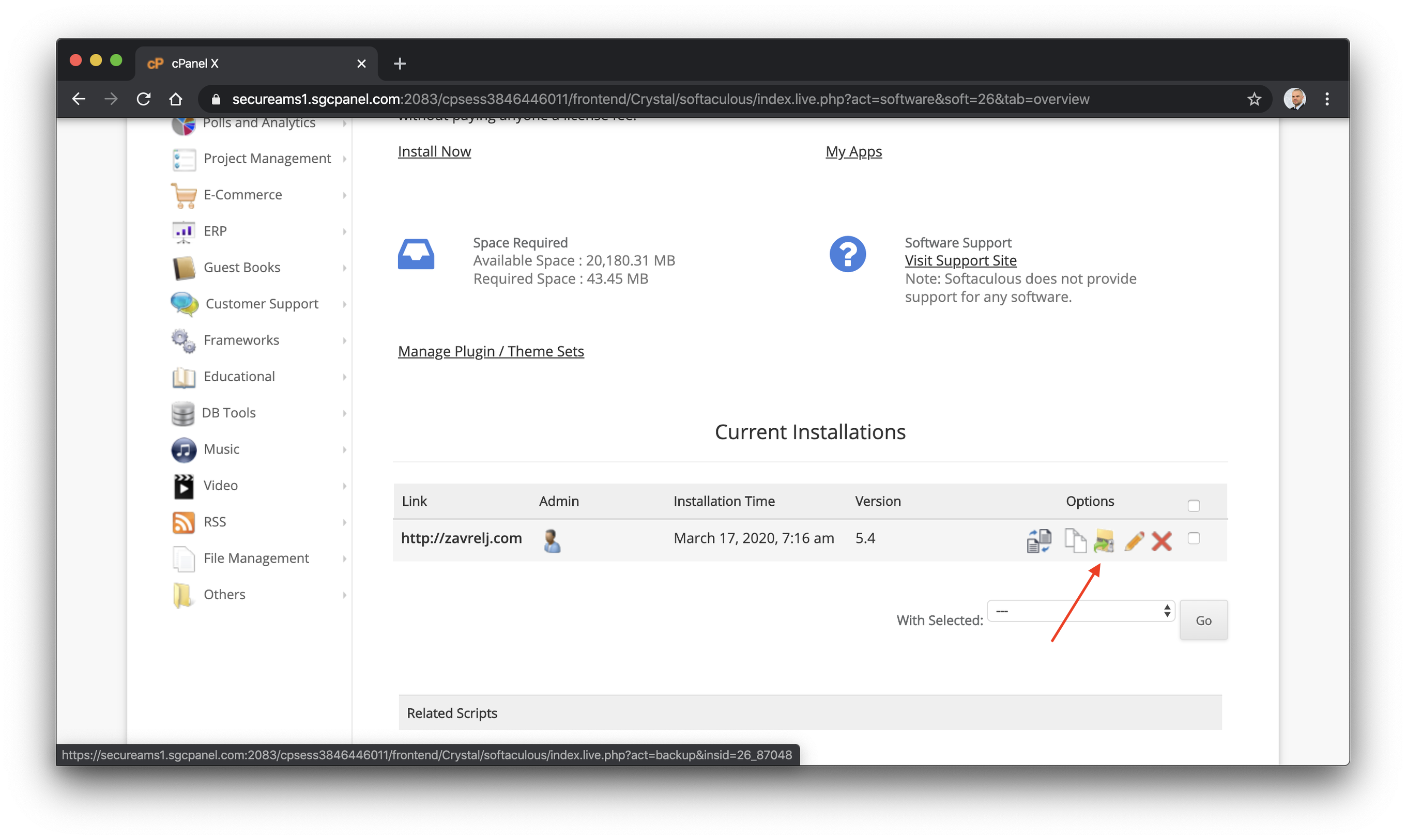Reload the page with browser refresh icon
The height and width of the screenshot is (840, 1406).
tap(143, 99)
